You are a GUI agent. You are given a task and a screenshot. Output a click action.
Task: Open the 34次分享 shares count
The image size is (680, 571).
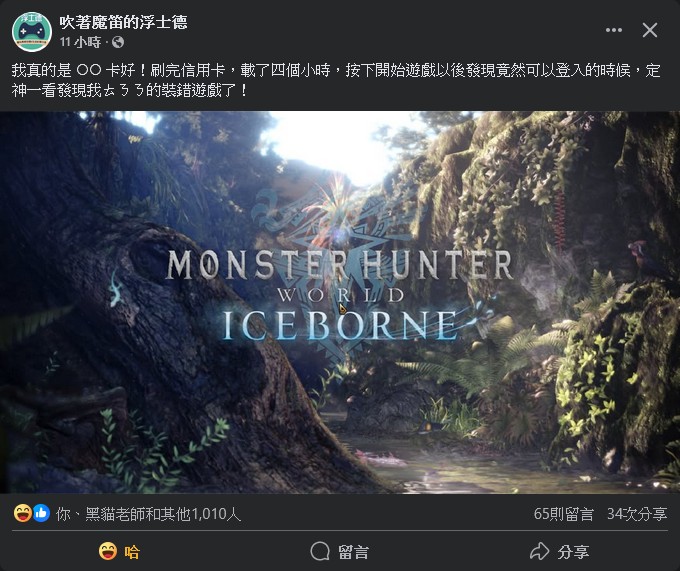637,514
